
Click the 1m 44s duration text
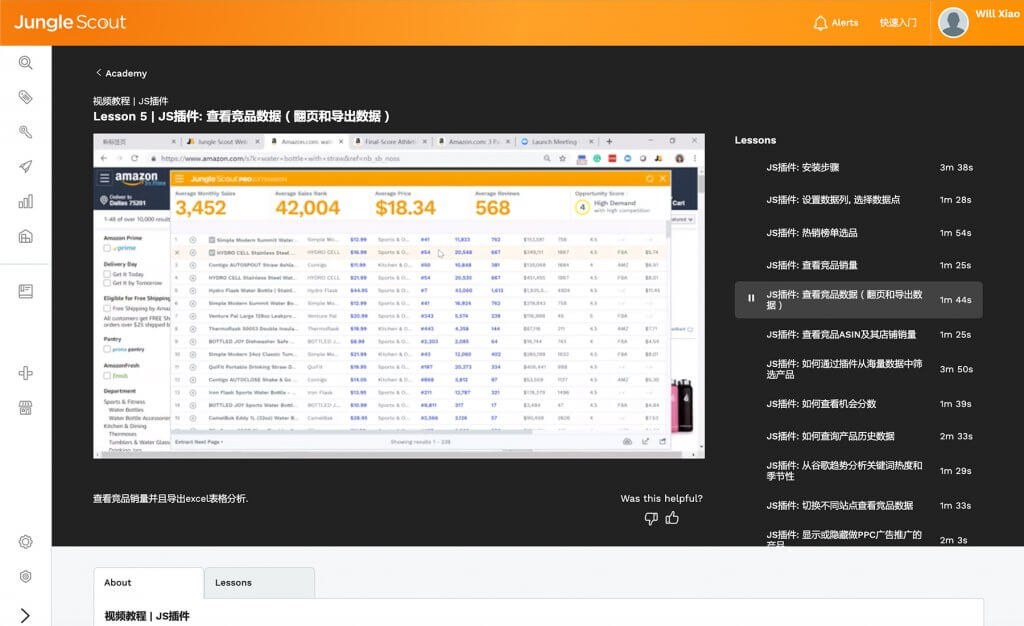pos(955,300)
